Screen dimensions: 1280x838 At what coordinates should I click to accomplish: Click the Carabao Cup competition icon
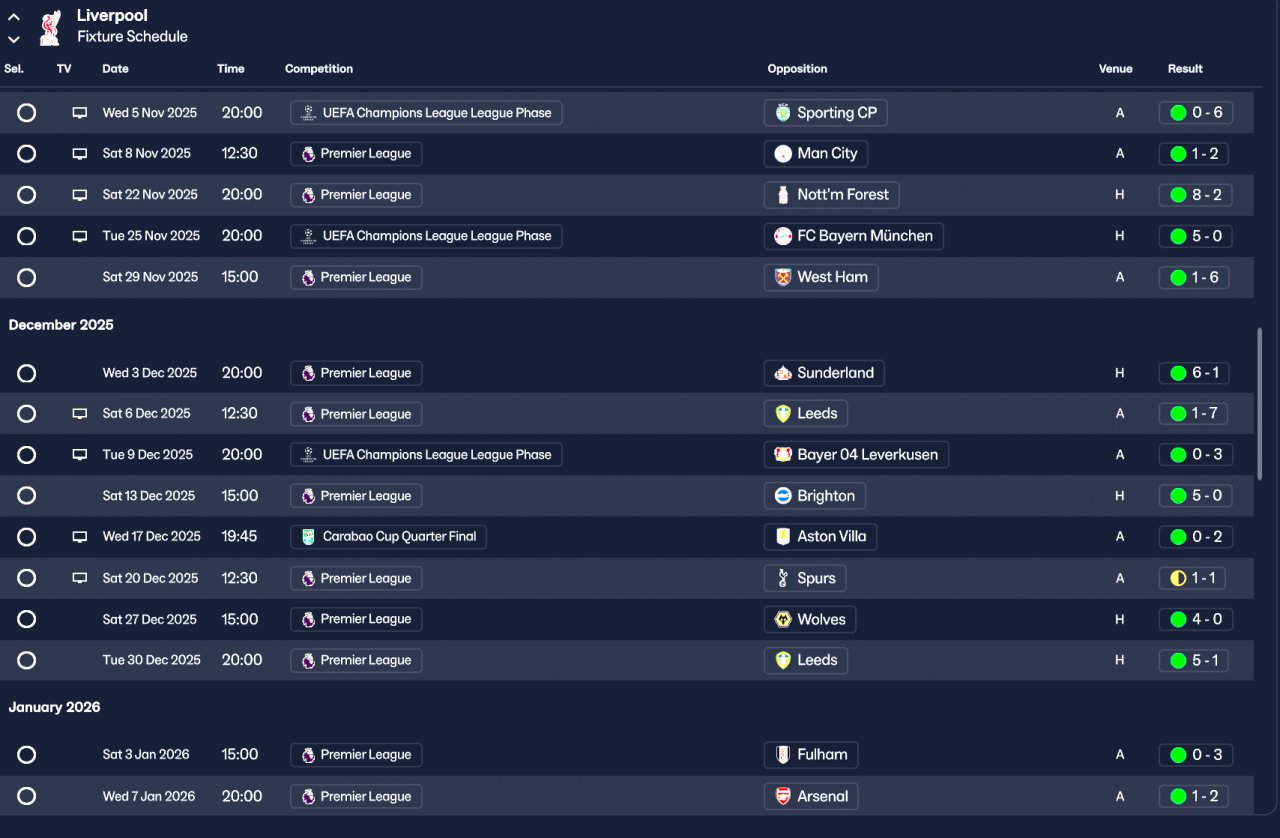[x=308, y=537]
